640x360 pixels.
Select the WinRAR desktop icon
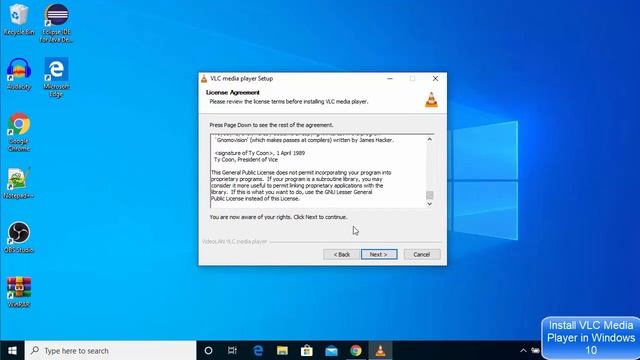[x=19, y=292]
